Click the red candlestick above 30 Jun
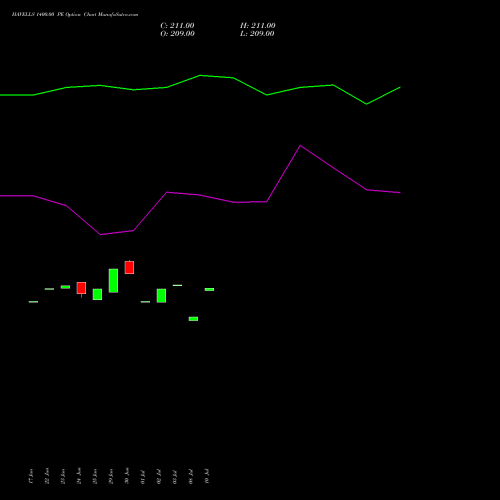 (129, 267)
